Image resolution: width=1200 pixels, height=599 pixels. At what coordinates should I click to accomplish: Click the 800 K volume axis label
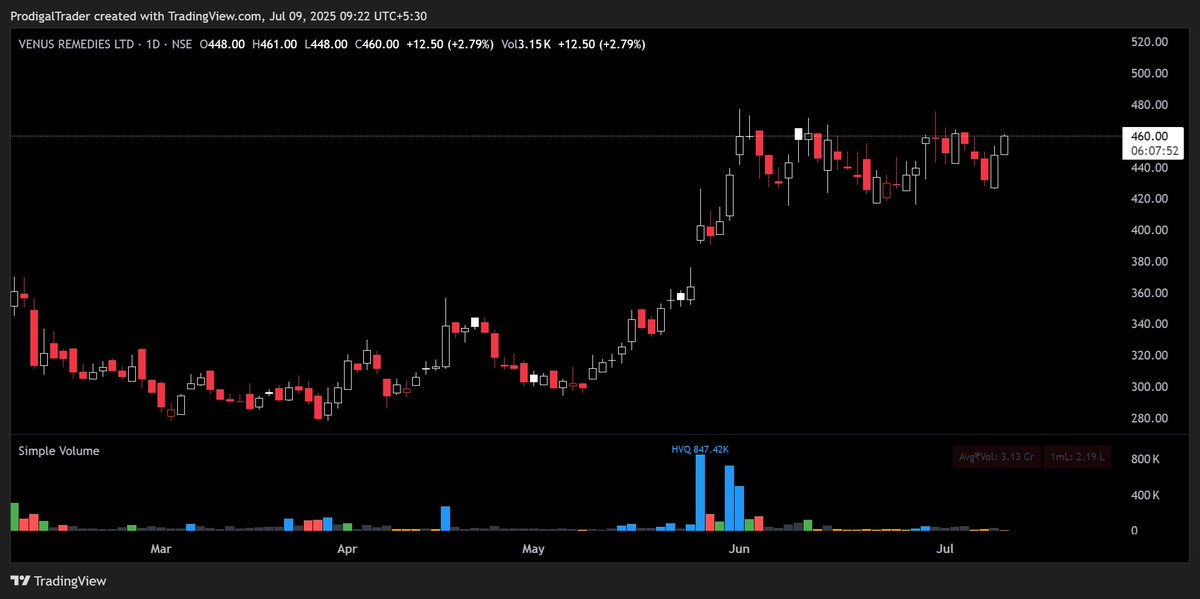(x=1145, y=459)
